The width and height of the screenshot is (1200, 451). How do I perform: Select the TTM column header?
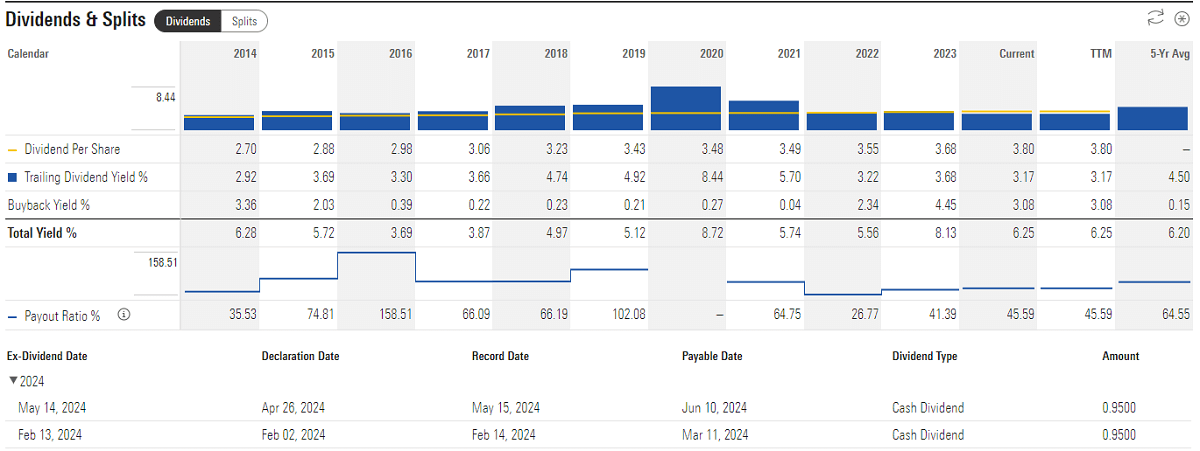point(1101,54)
